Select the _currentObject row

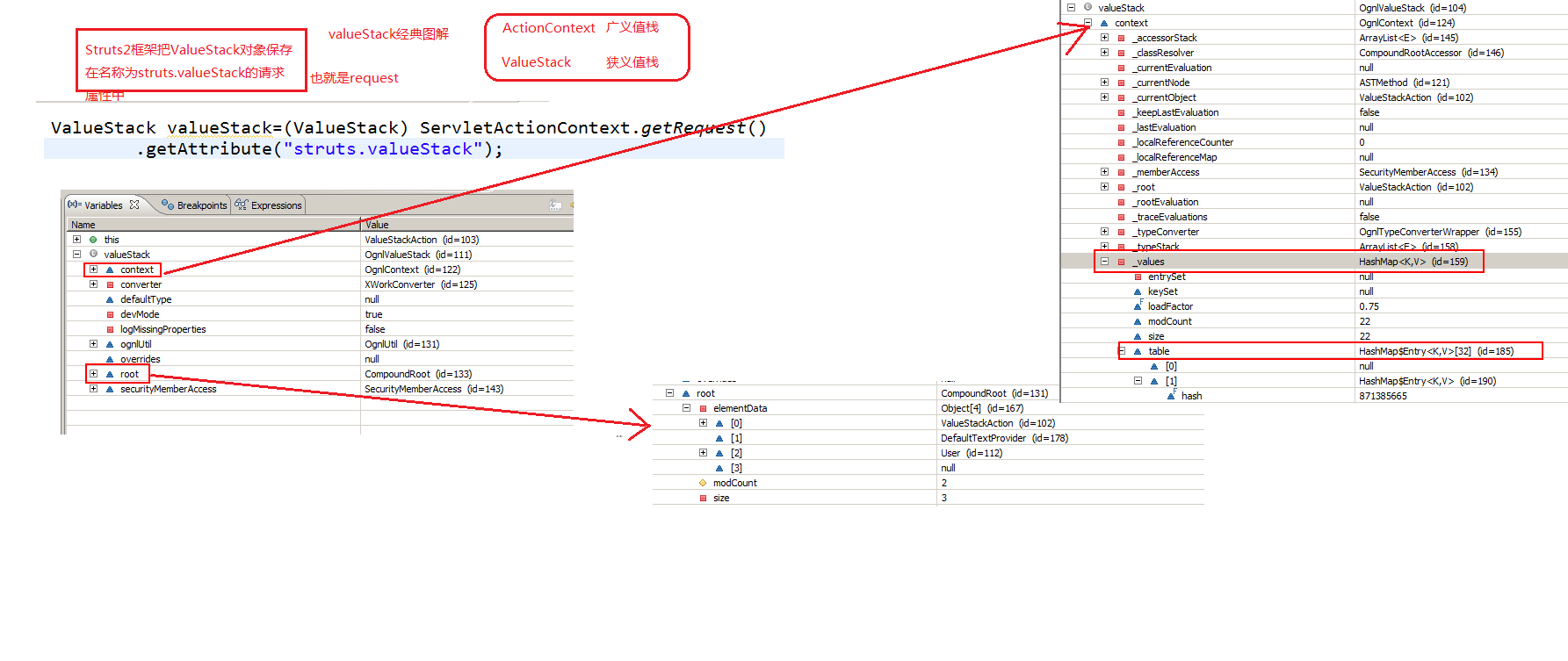1314,97
